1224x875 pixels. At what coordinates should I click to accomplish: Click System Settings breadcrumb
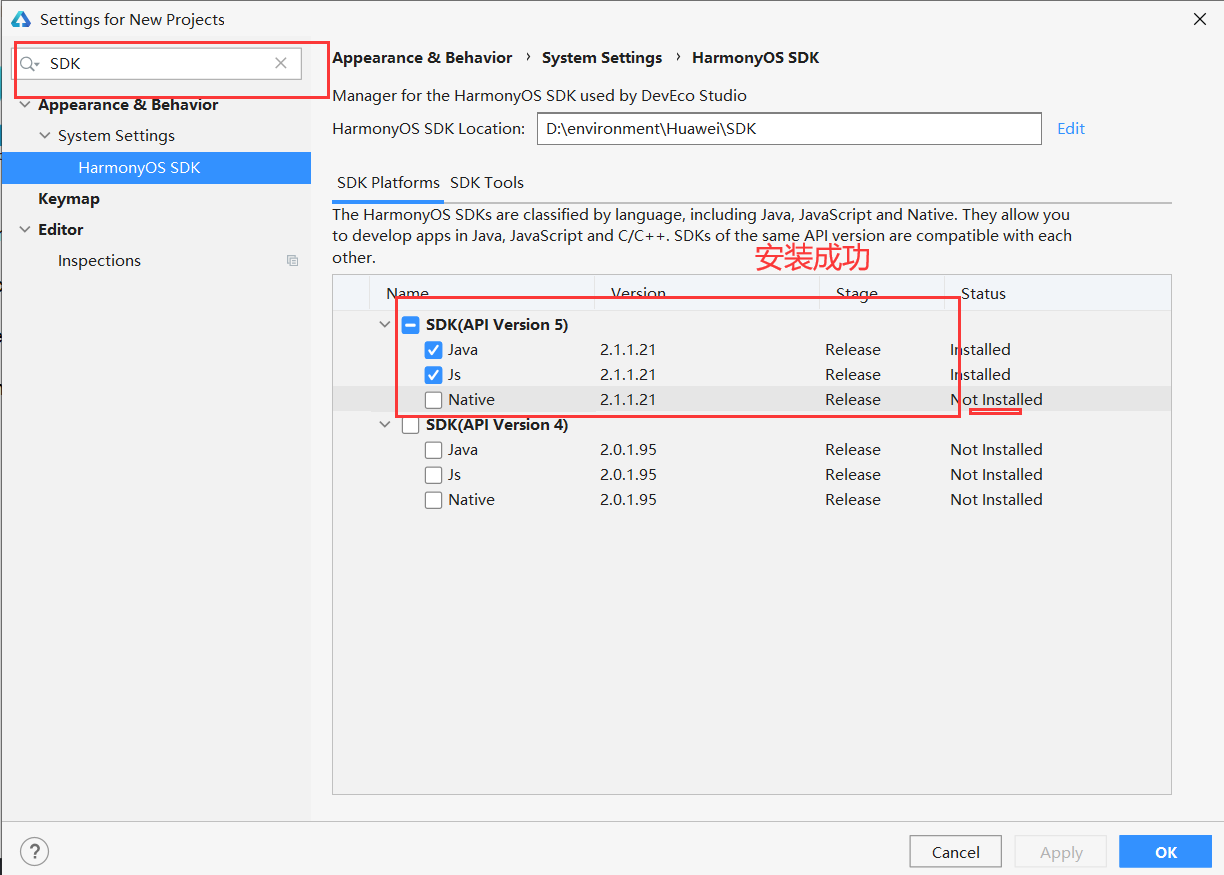[602, 58]
